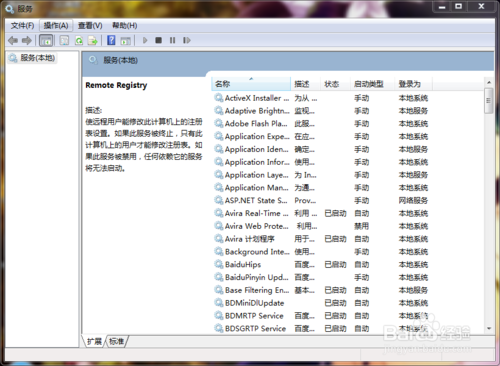
Task: Stop the selected service with the stop icon
Action: click(x=159, y=40)
